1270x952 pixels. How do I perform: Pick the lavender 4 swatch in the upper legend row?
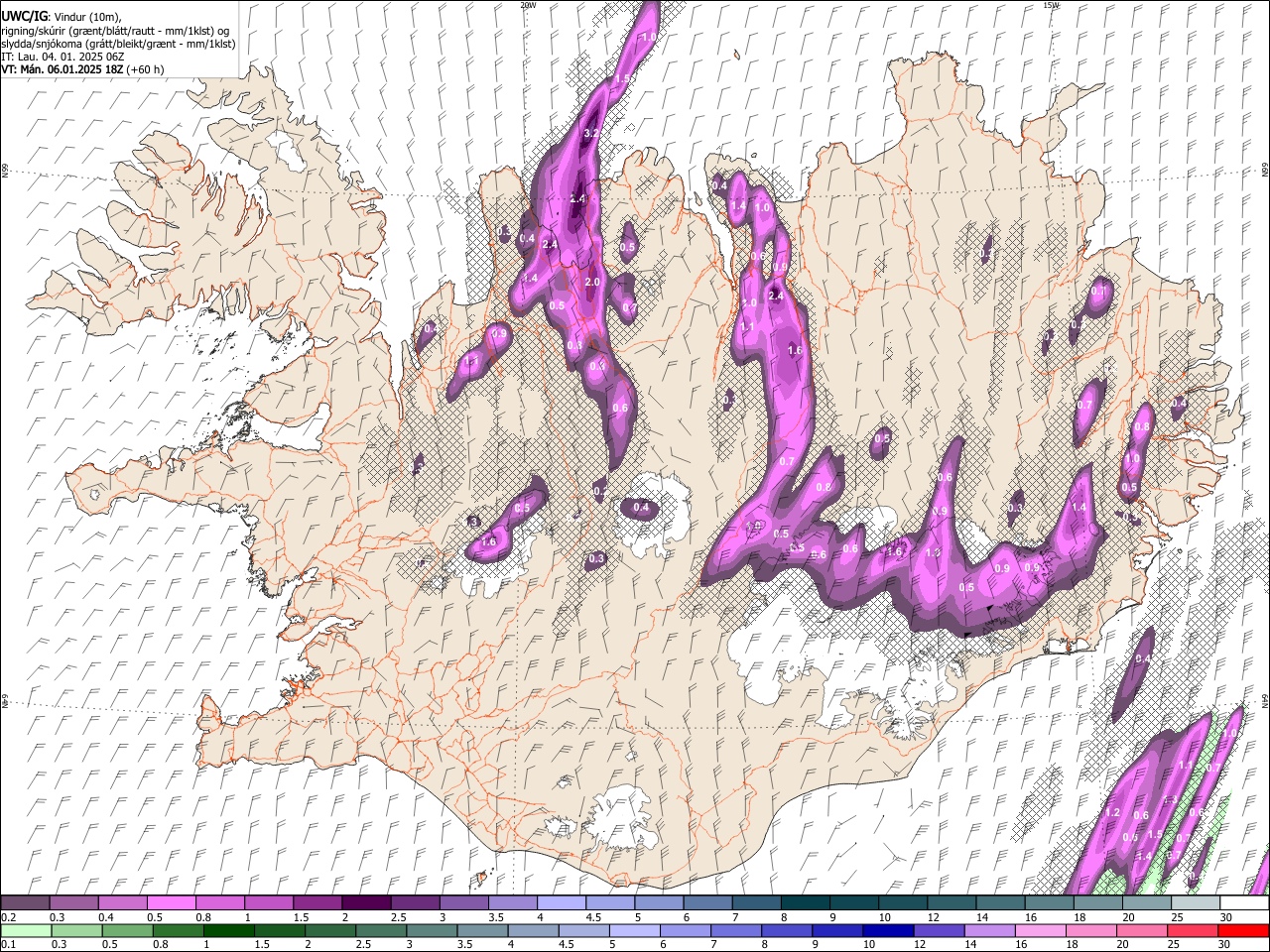(x=562, y=903)
